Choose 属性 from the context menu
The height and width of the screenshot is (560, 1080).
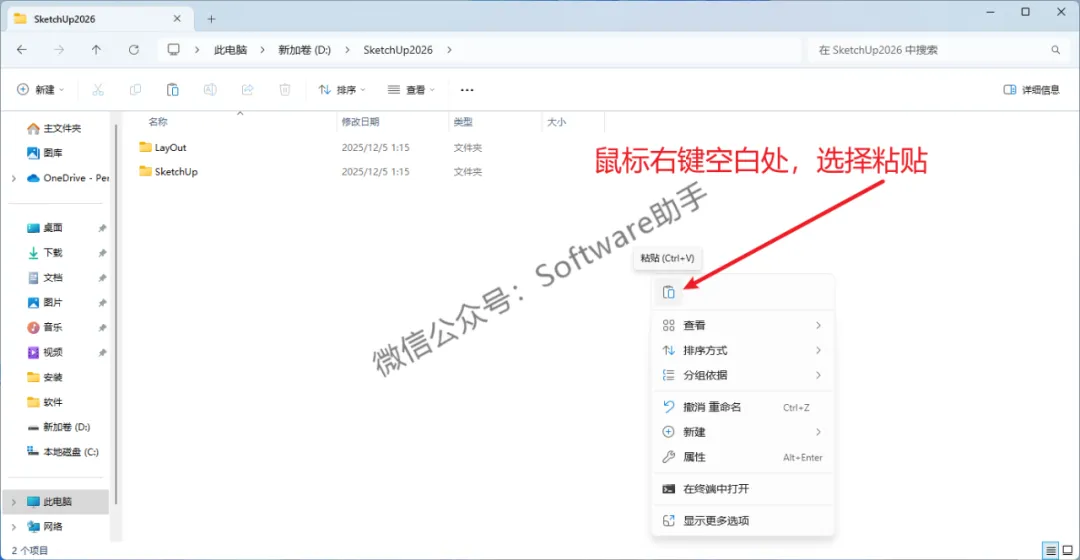pos(742,457)
